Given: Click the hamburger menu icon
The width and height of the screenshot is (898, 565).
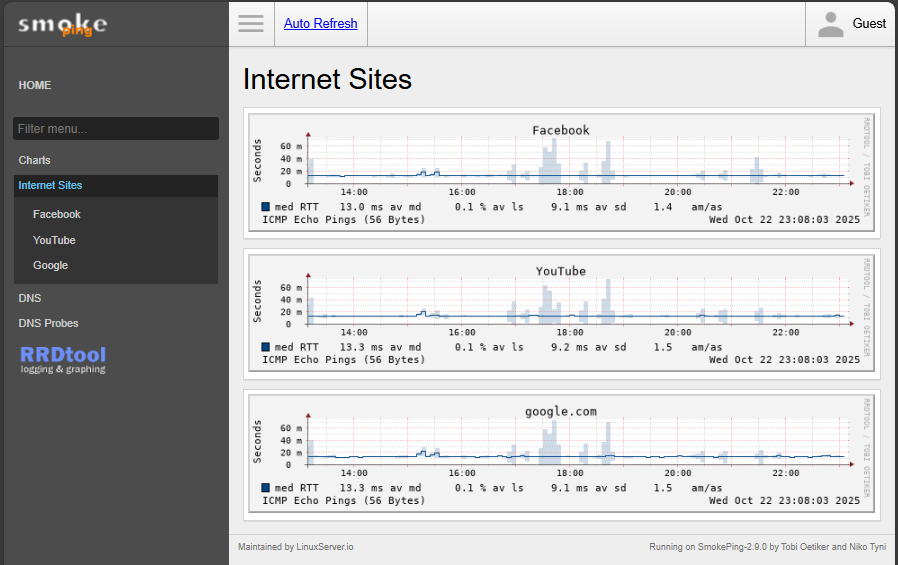Looking at the screenshot, I should (251, 24).
